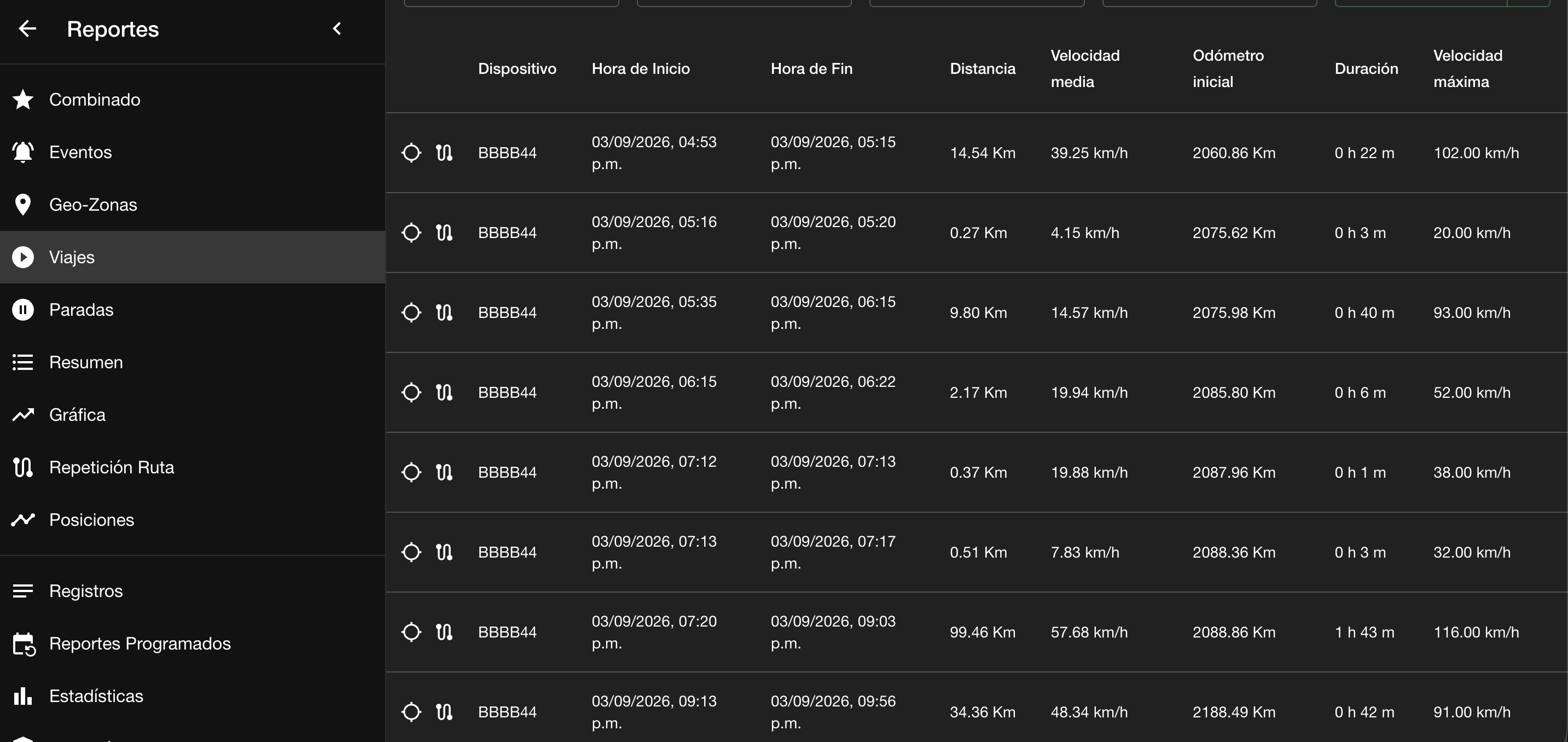
Task: Click the back arrow beside Reportes
Action: [27, 28]
